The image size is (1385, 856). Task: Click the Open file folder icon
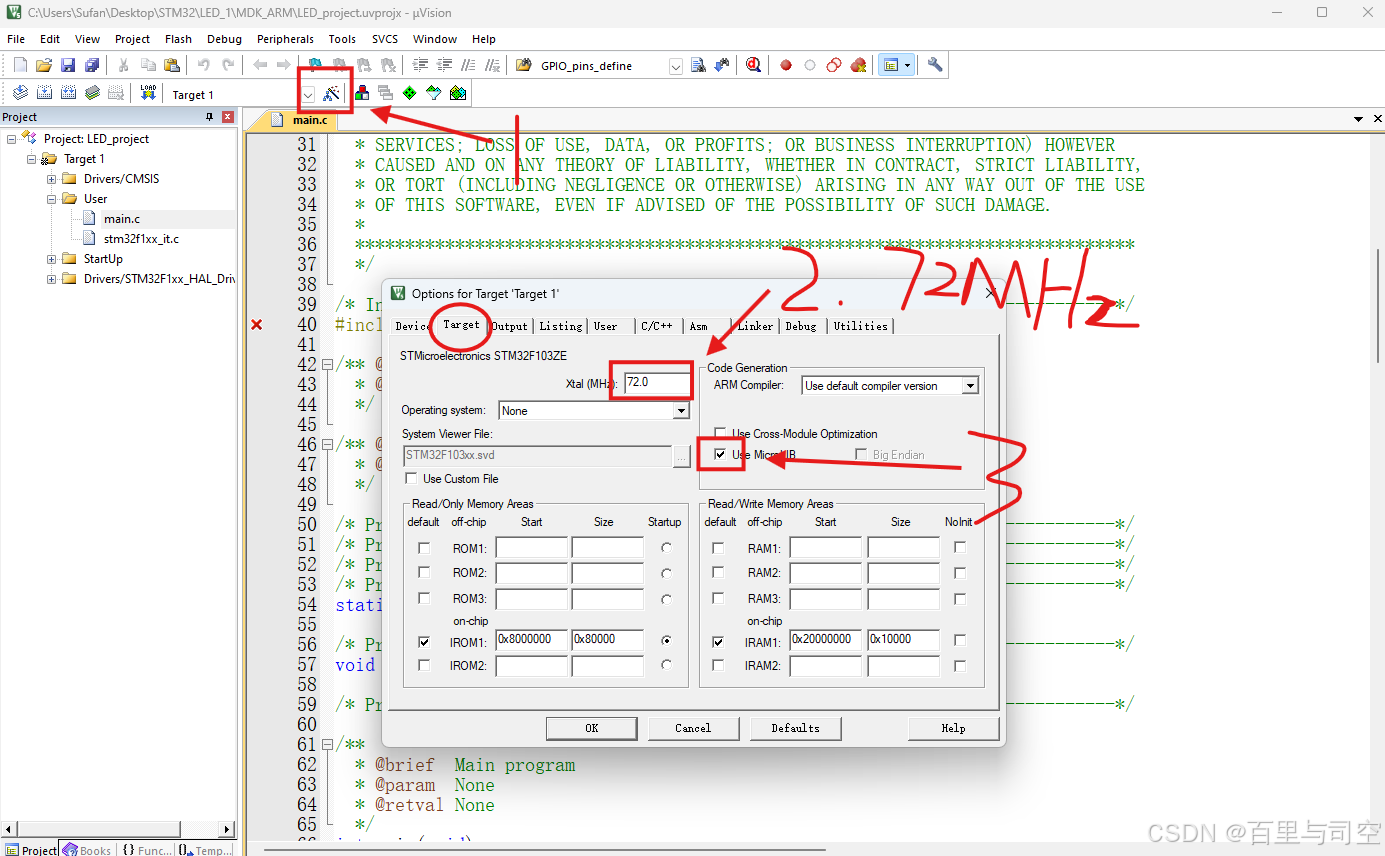click(44, 65)
